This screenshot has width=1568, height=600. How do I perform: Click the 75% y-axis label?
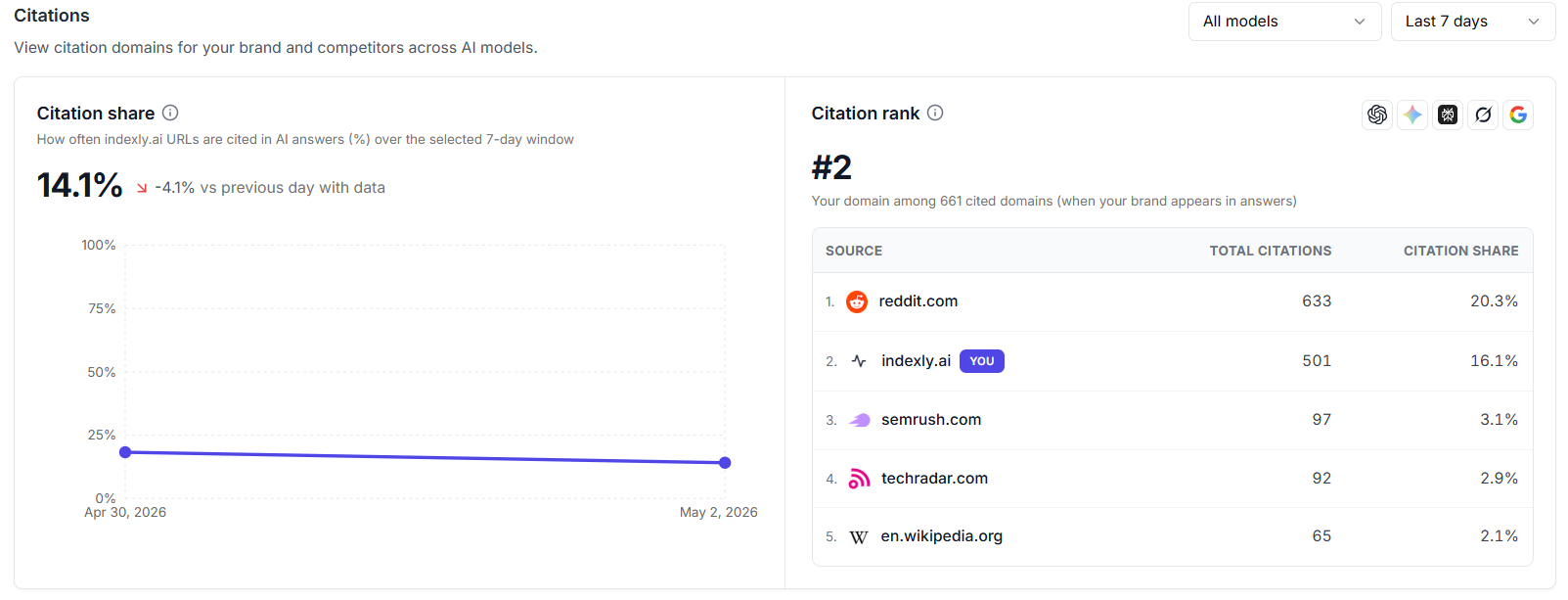(102, 309)
